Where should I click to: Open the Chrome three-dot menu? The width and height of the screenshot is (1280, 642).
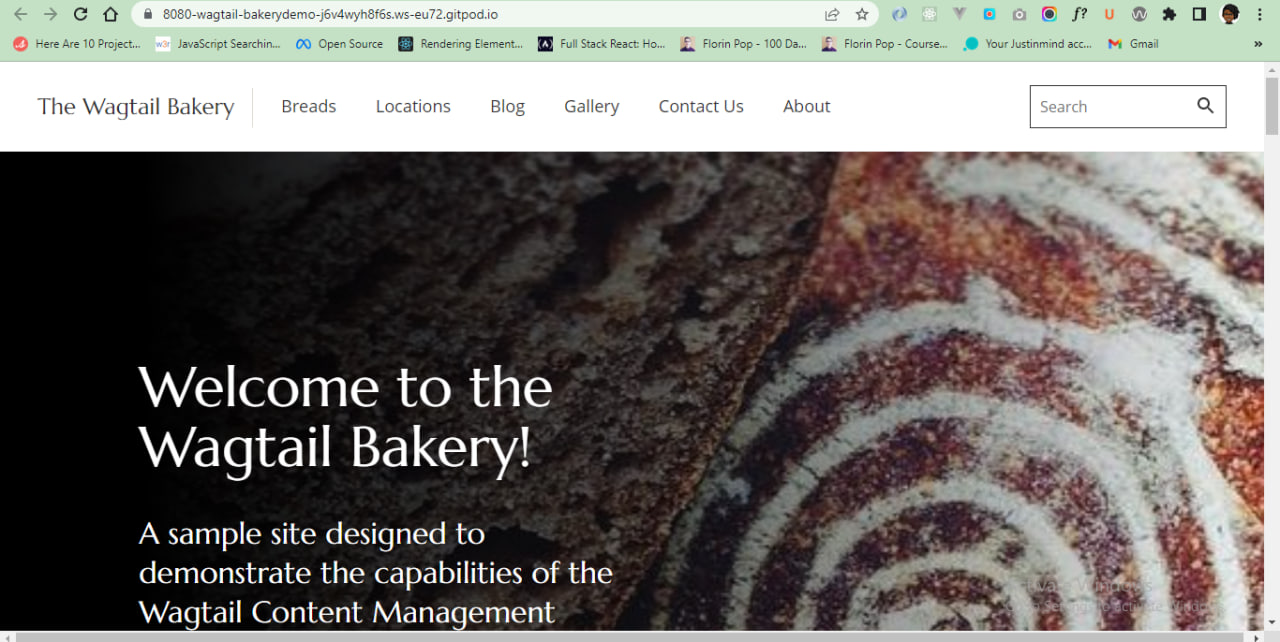pyautogui.click(x=1262, y=15)
